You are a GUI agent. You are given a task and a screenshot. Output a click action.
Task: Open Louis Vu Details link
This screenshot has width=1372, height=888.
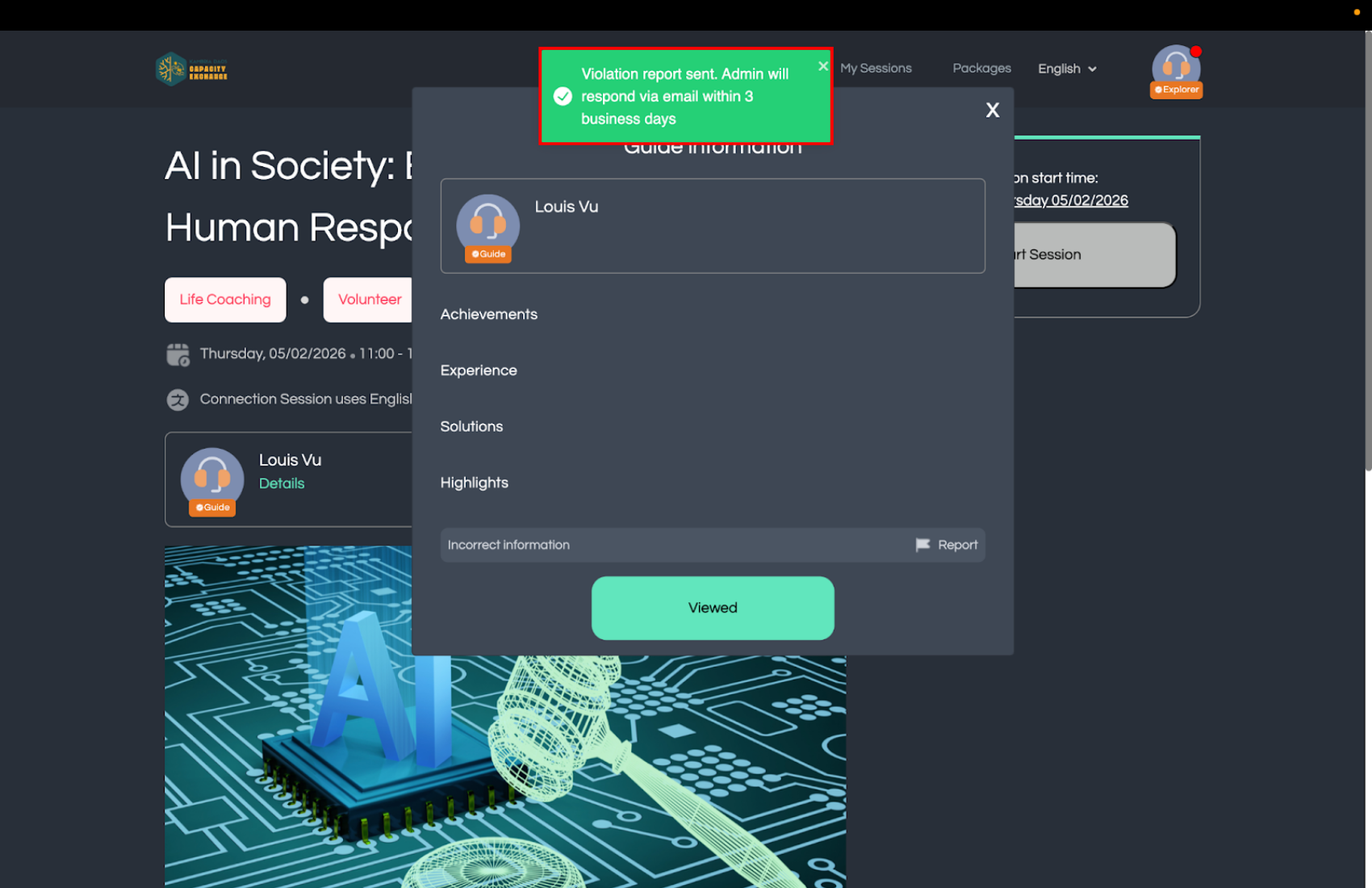click(282, 484)
